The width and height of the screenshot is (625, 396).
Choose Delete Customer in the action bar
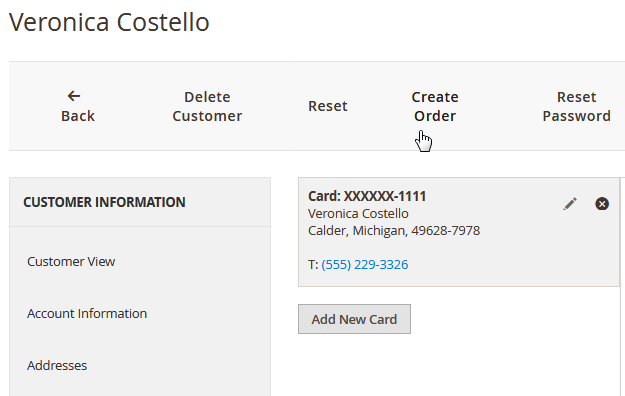tap(207, 106)
